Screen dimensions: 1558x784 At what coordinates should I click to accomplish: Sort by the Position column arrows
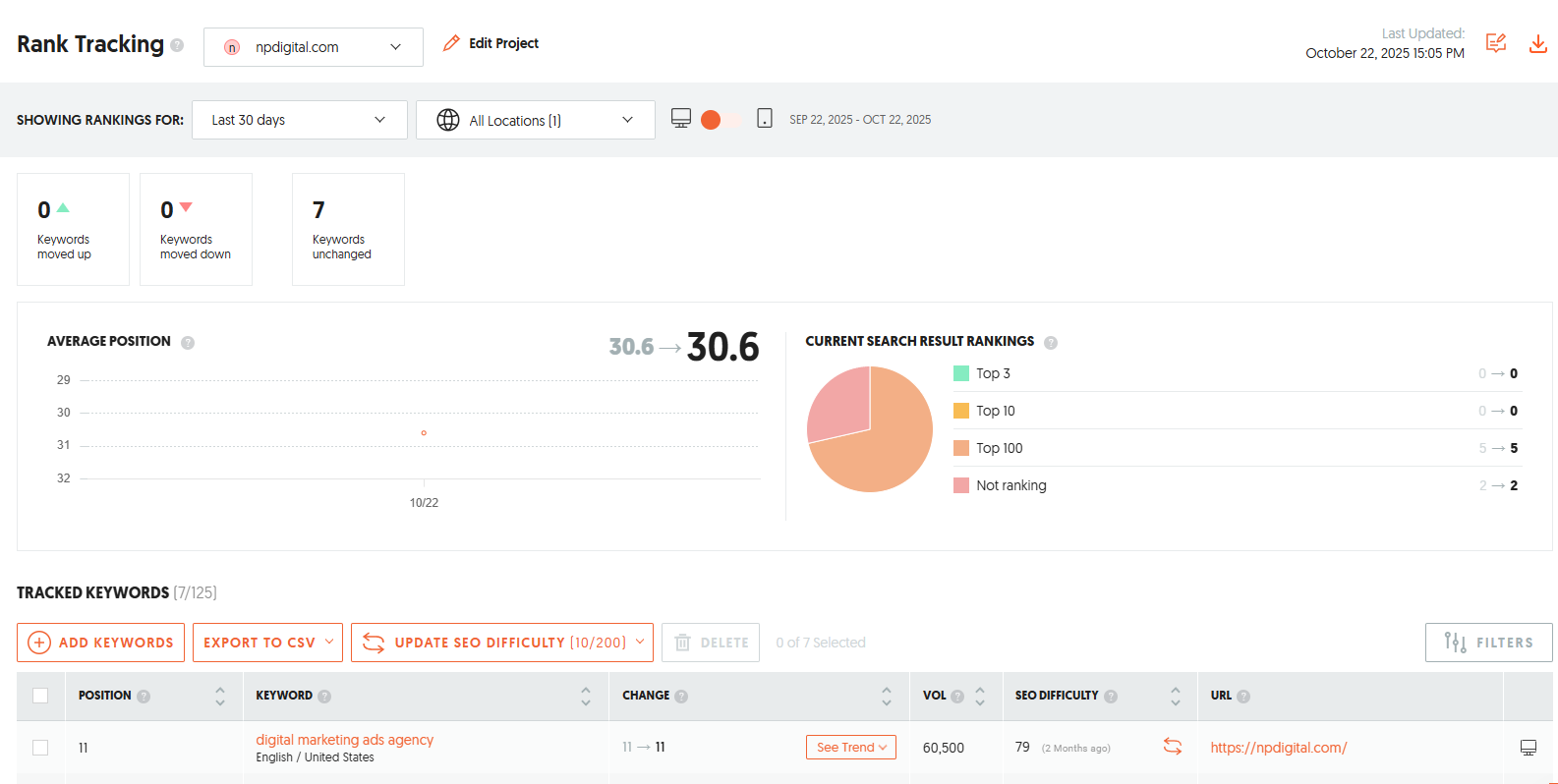click(220, 697)
